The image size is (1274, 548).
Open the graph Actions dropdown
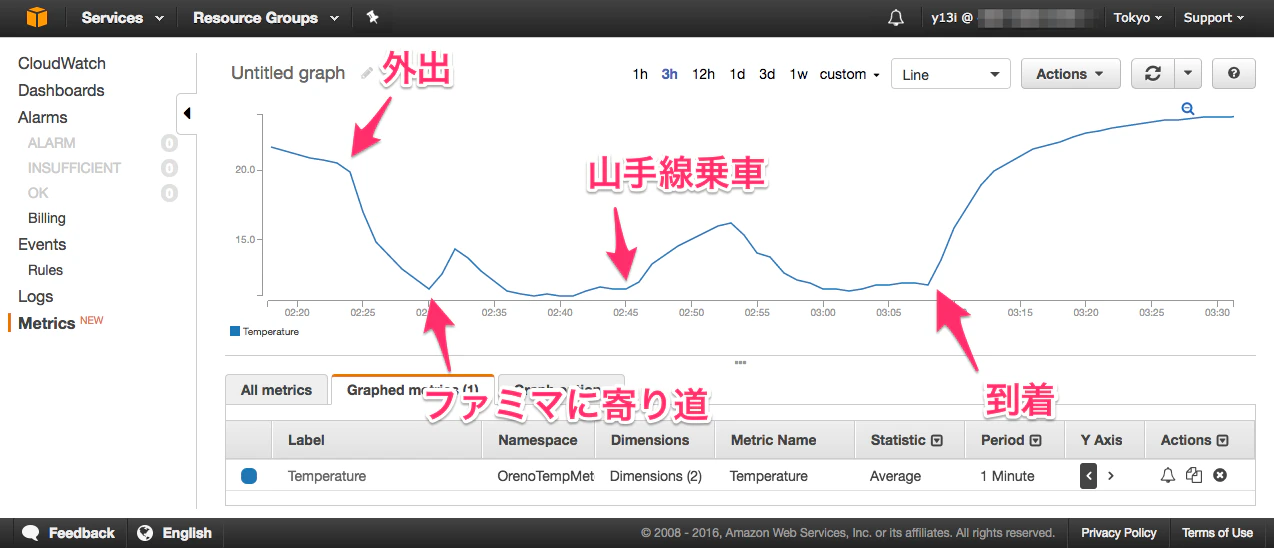[x=1070, y=74]
